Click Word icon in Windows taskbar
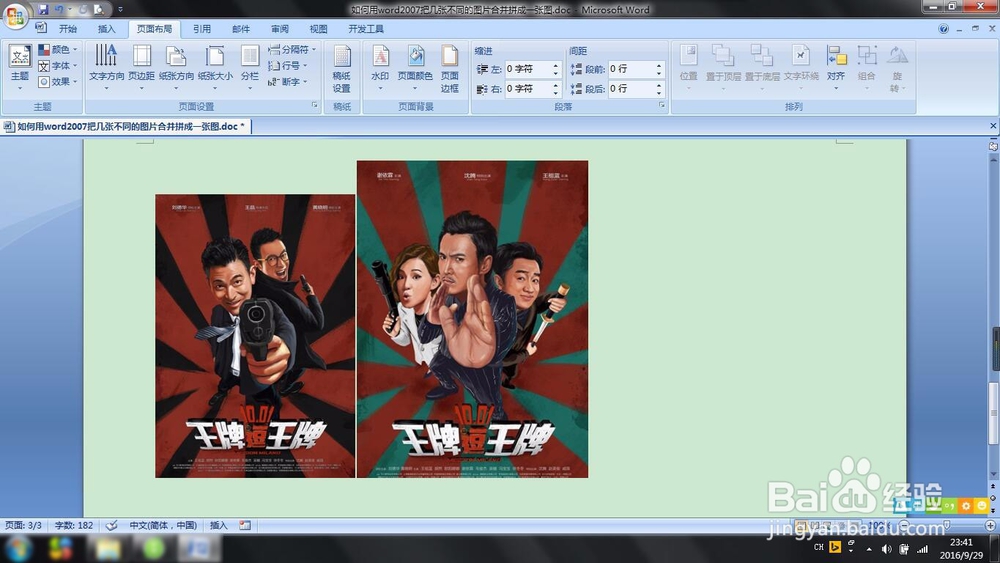This screenshot has height=563, width=1000. (198, 548)
